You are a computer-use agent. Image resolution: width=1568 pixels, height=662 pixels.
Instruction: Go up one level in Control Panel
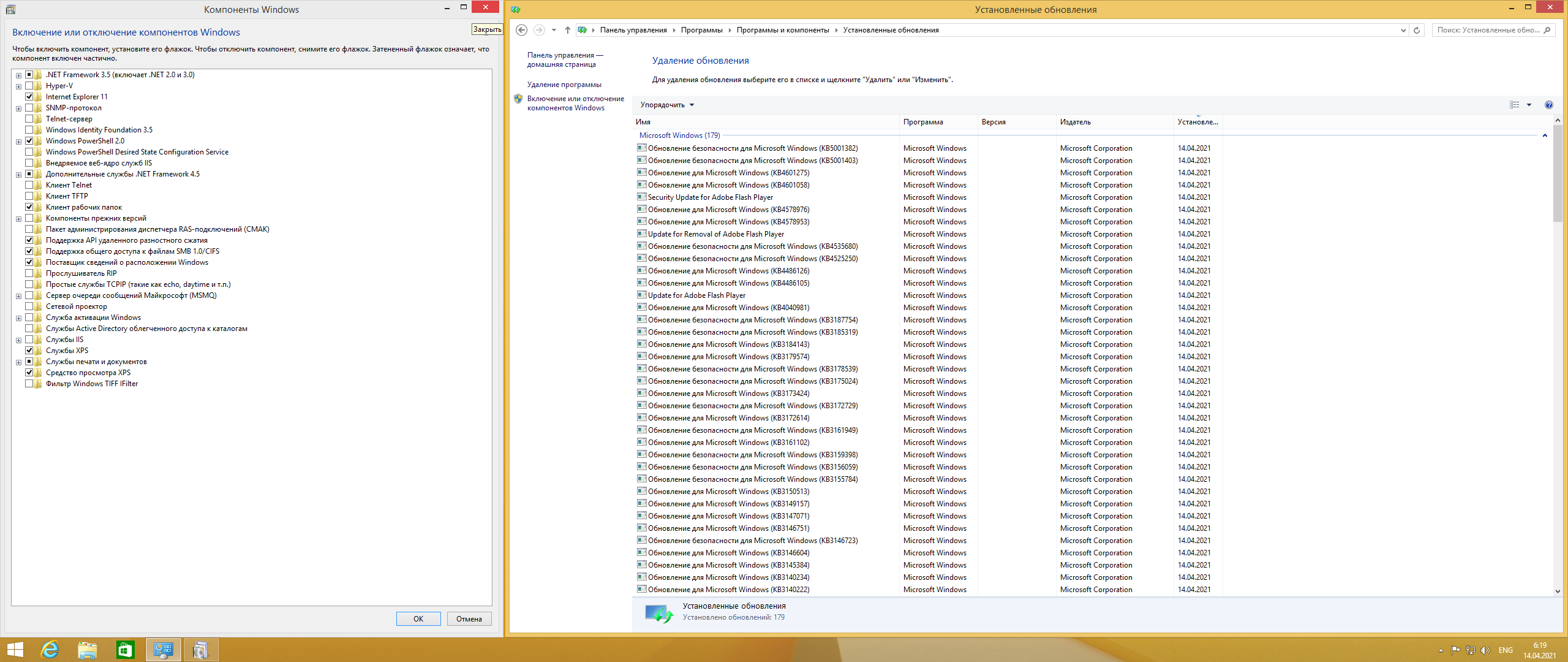pyautogui.click(x=568, y=30)
